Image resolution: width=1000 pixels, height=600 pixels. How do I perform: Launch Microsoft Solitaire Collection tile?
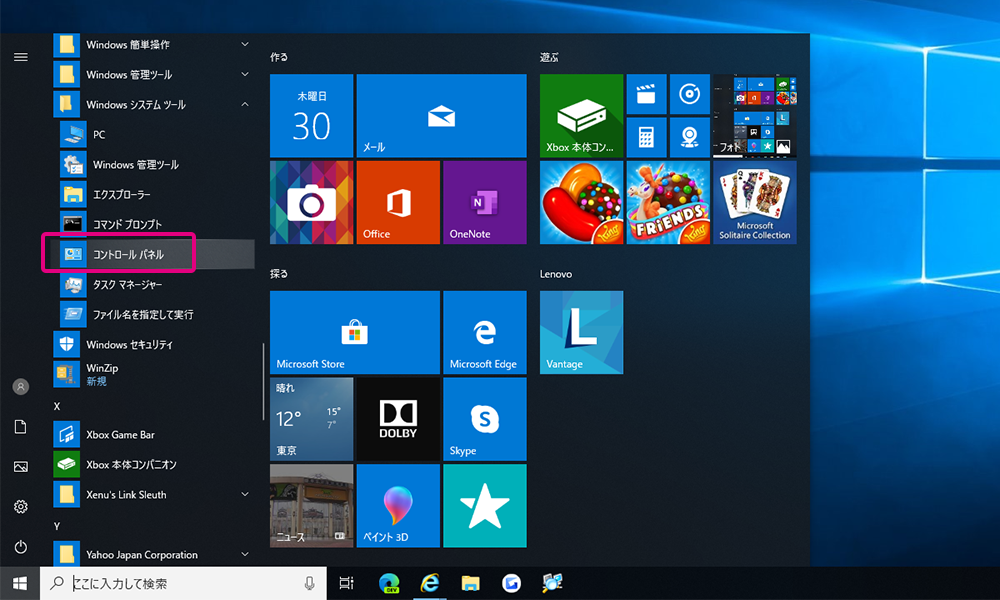point(754,202)
